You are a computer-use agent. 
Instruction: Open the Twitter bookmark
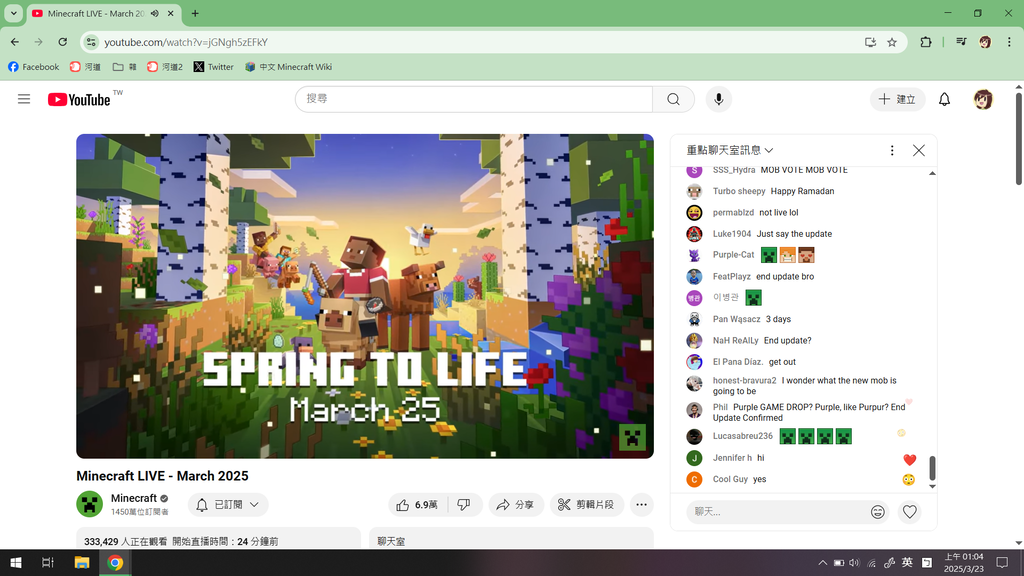pyautogui.click(x=214, y=67)
